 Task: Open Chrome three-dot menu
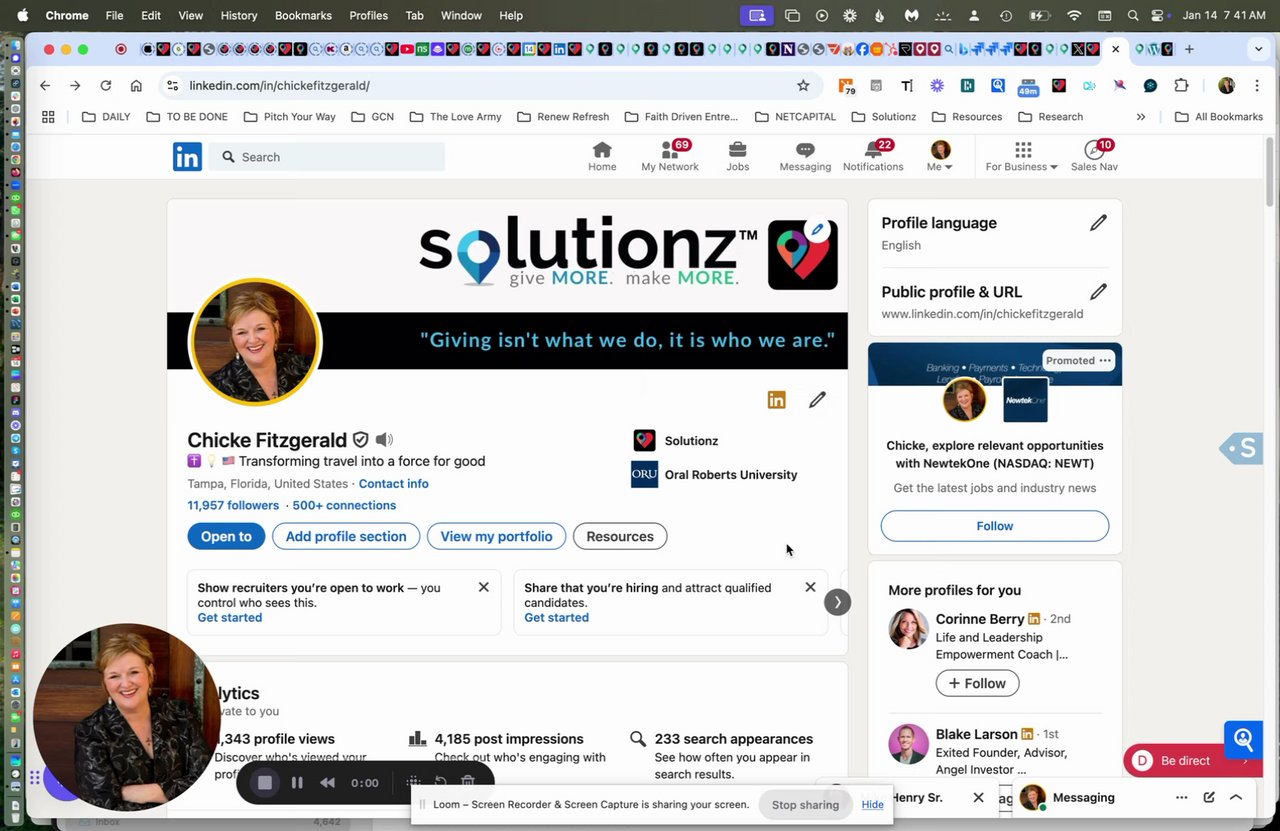[x=1257, y=86]
